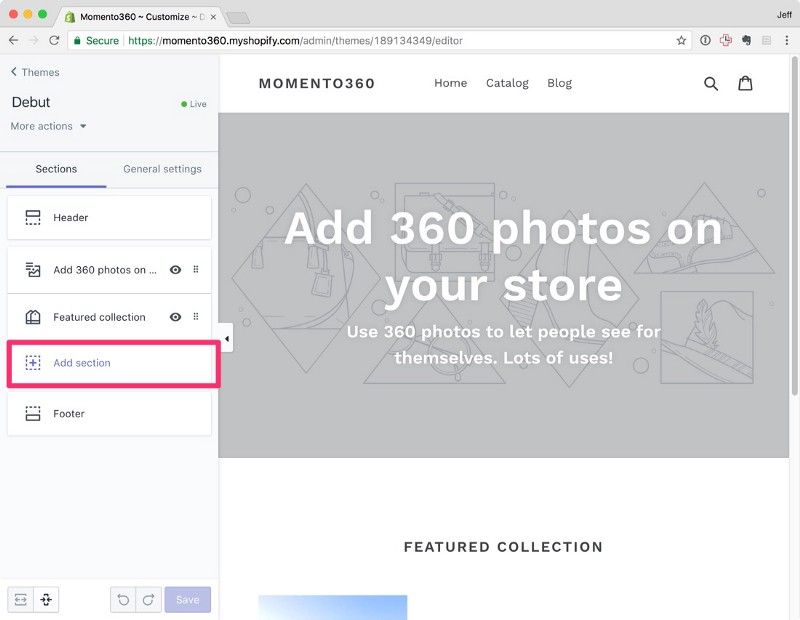Viewport: 800px width, 620px height.
Task: Hide the Featured collection section
Action: 175,317
